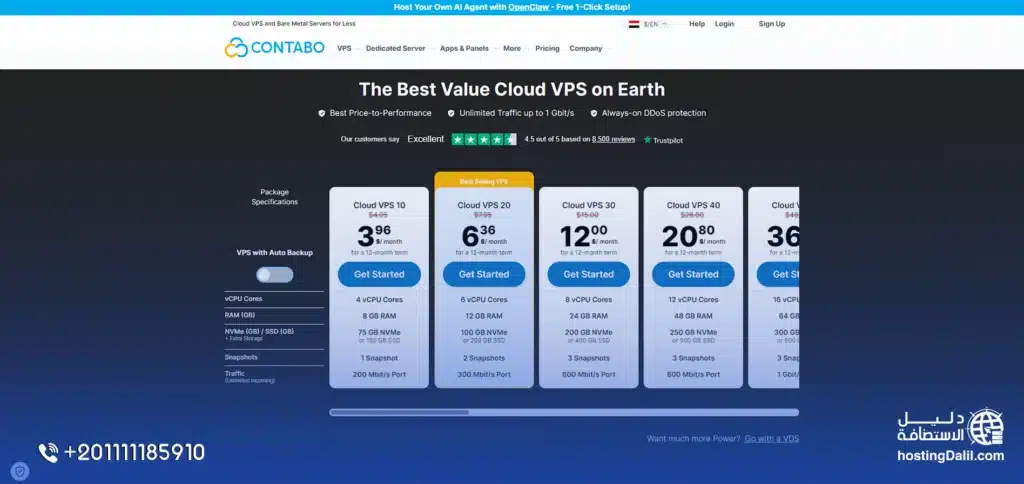Click the '1 Snapshot' spec
The width and height of the screenshot is (1024, 484).
click(379, 359)
